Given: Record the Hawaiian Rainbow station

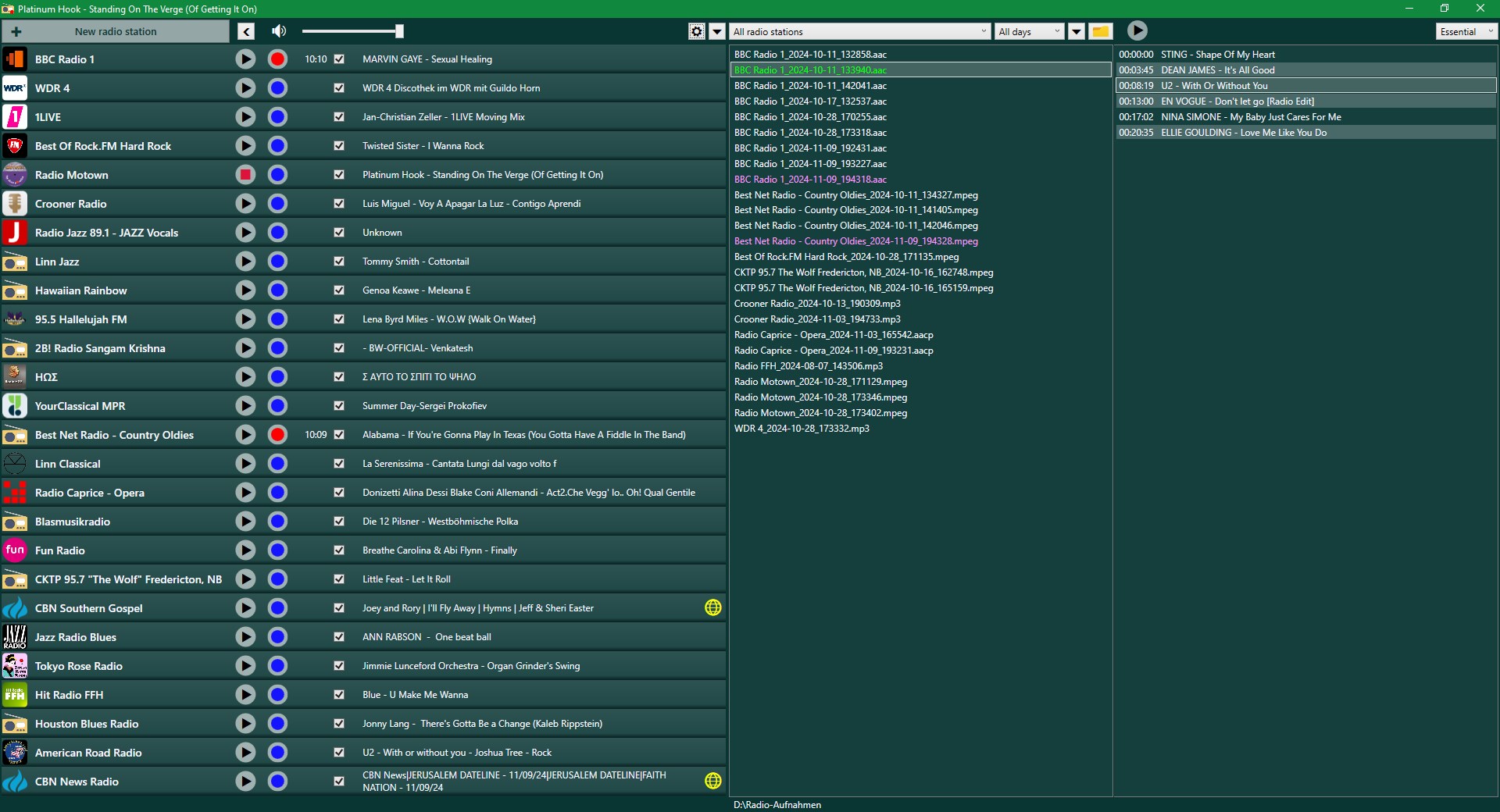Looking at the screenshot, I should (277, 290).
